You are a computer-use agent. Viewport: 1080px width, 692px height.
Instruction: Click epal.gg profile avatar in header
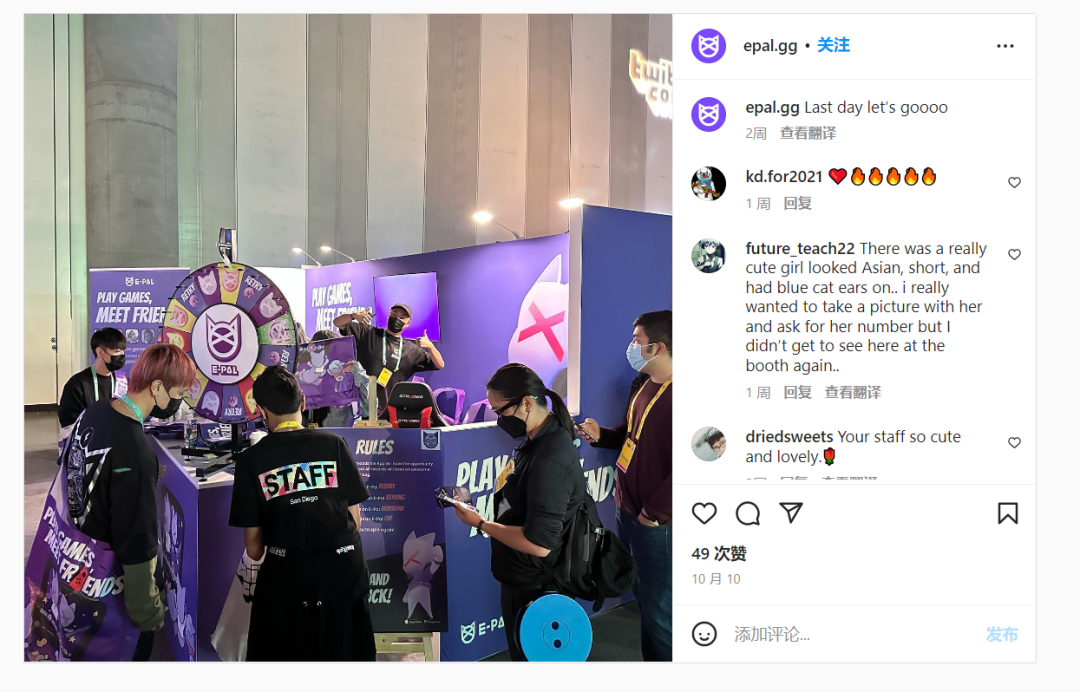709,46
